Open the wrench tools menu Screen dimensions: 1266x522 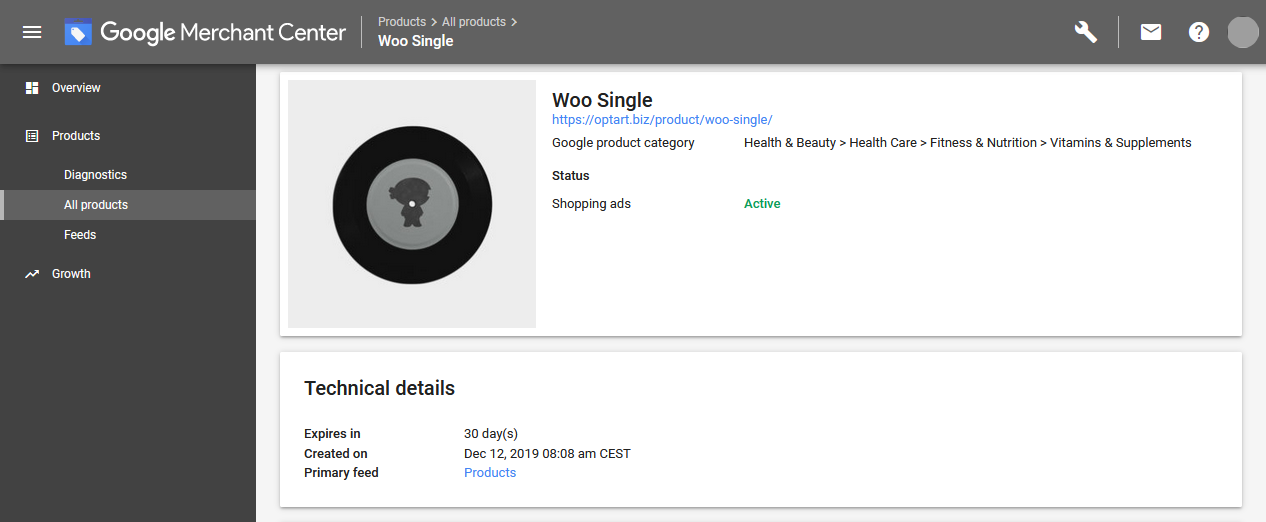click(1086, 32)
